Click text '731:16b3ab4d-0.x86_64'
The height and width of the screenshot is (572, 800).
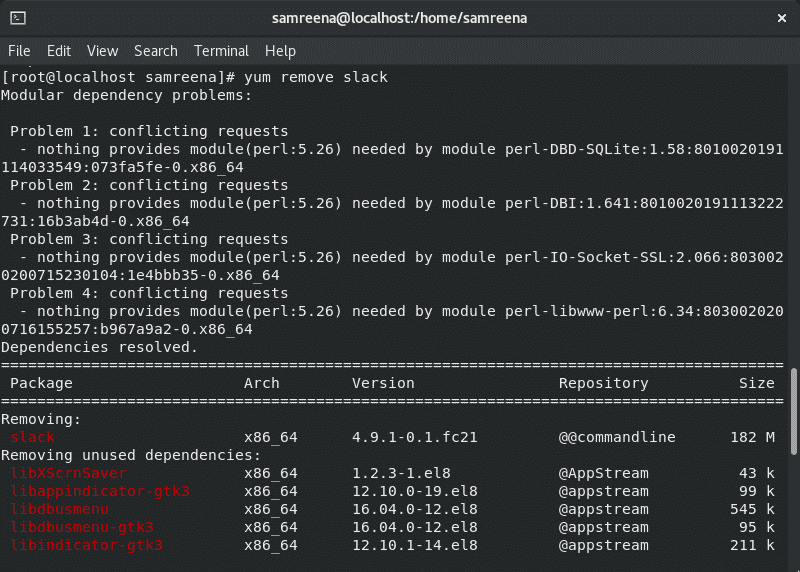[95, 221]
